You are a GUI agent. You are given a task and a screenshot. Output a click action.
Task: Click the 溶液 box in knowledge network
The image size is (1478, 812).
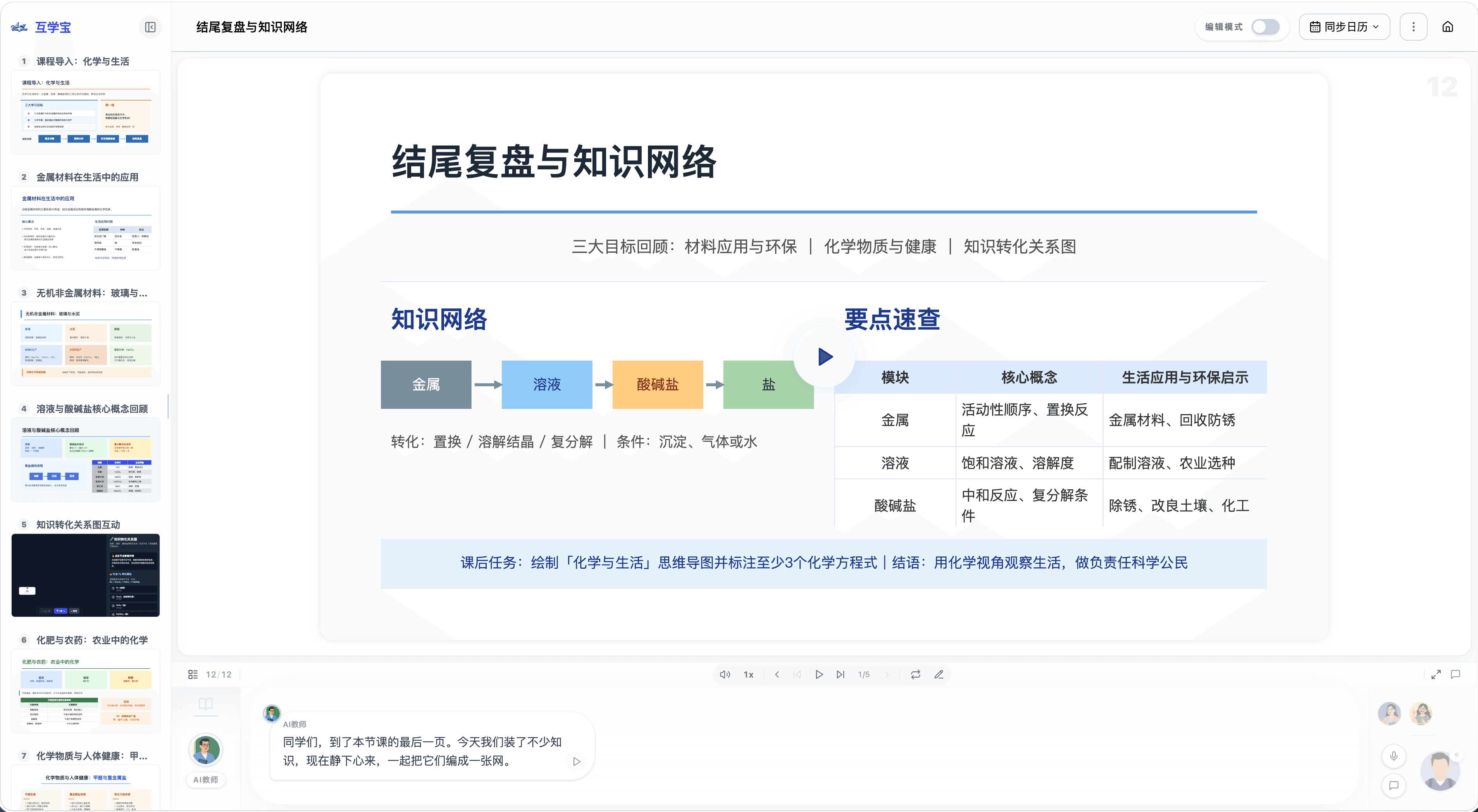click(x=547, y=385)
